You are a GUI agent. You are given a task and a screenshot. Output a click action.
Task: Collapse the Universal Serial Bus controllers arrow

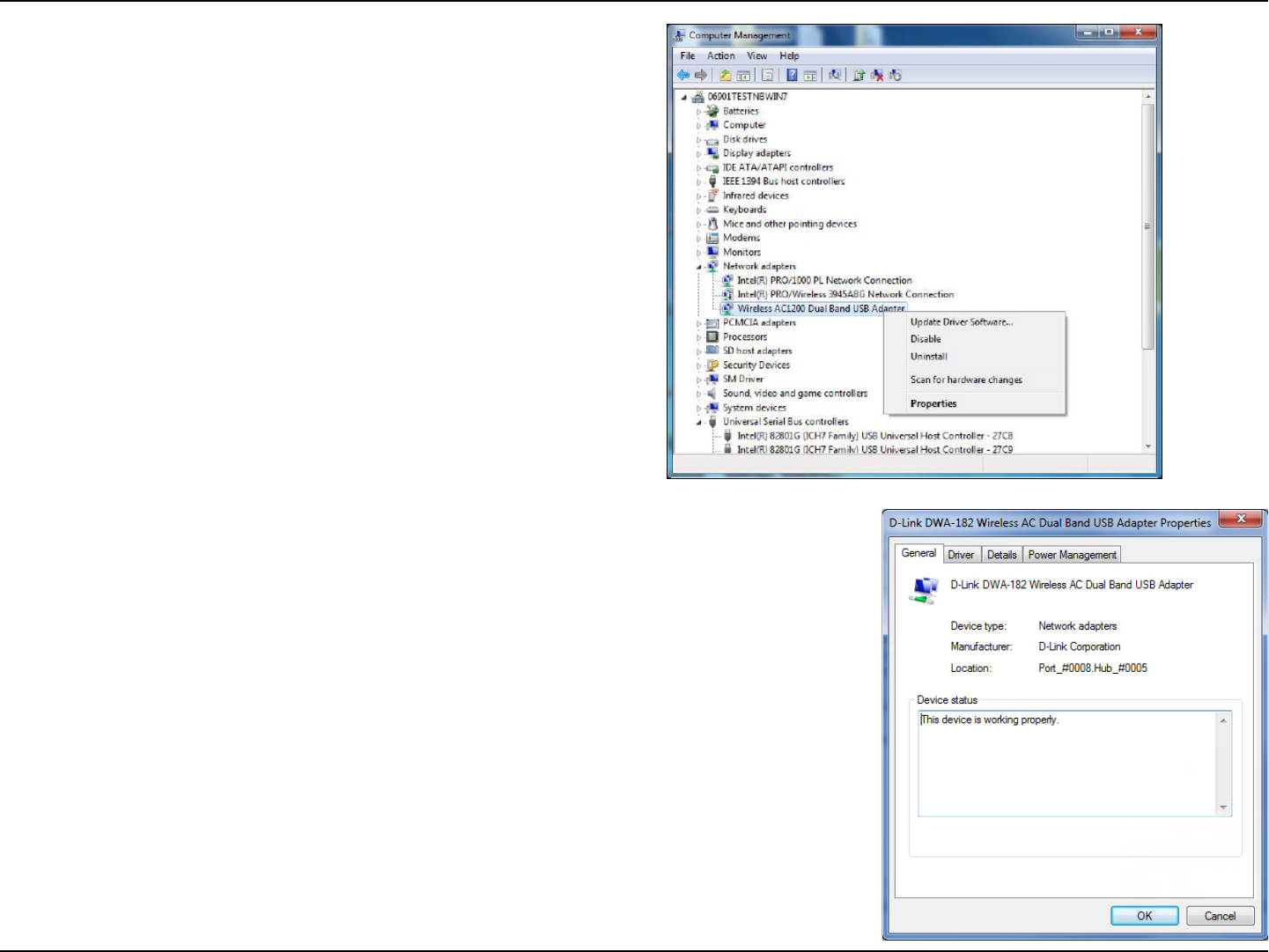click(699, 423)
